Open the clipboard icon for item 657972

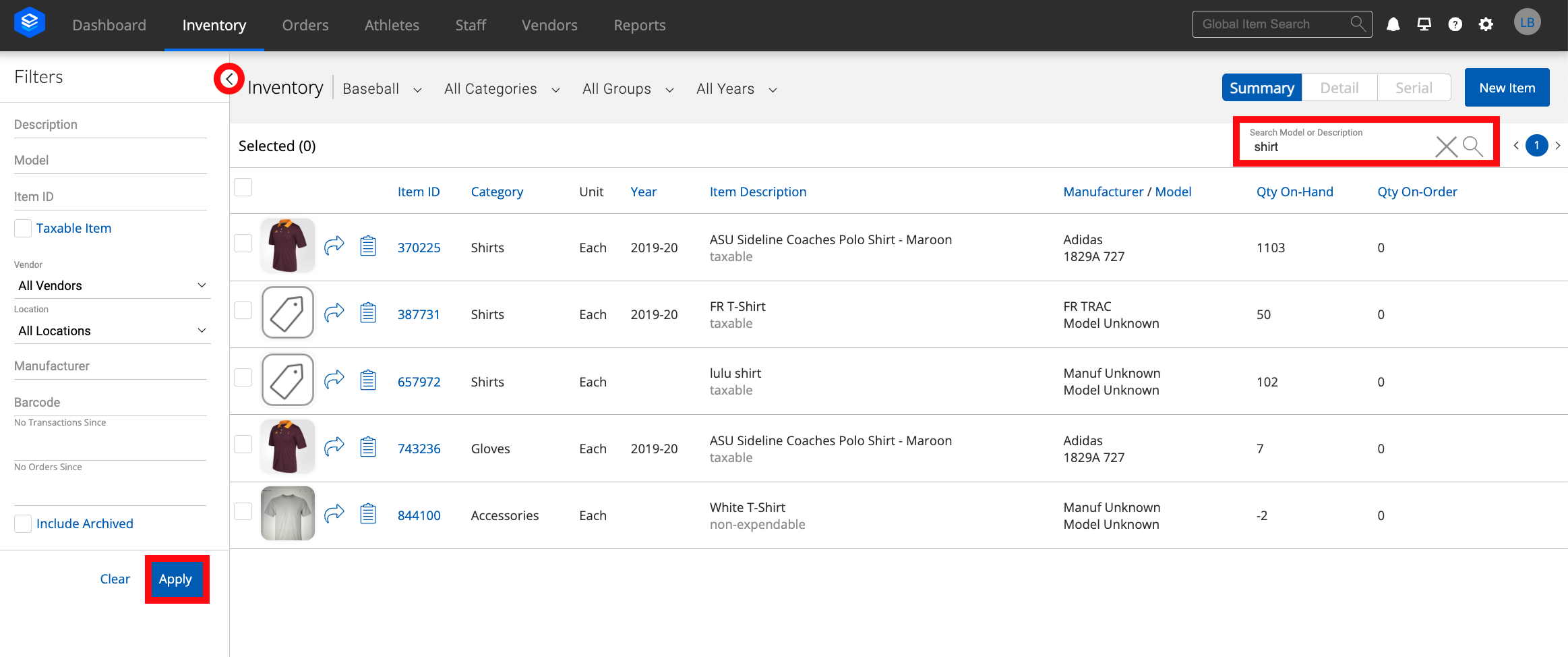coord(368,380)
